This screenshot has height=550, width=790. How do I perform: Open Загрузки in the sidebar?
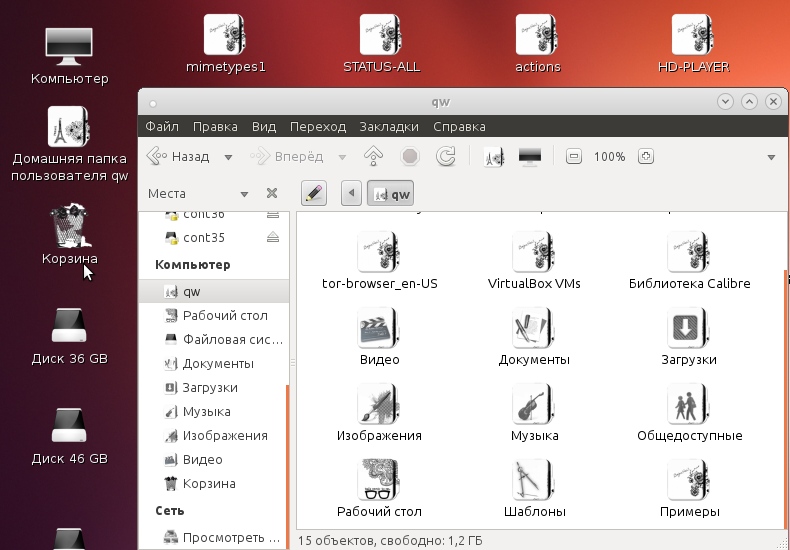(x=214, y=388)
